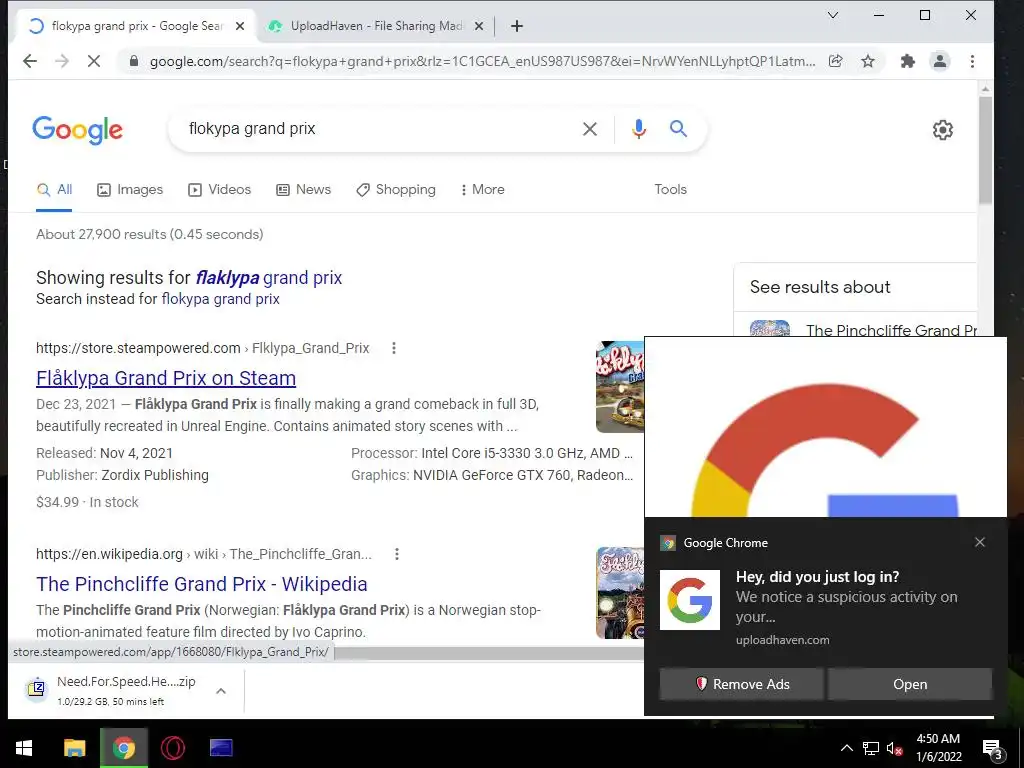Search instead for flokypa grand prix
Viewport: 1024px width, 768px height.
pyautogui.click(x=220, y=299)
